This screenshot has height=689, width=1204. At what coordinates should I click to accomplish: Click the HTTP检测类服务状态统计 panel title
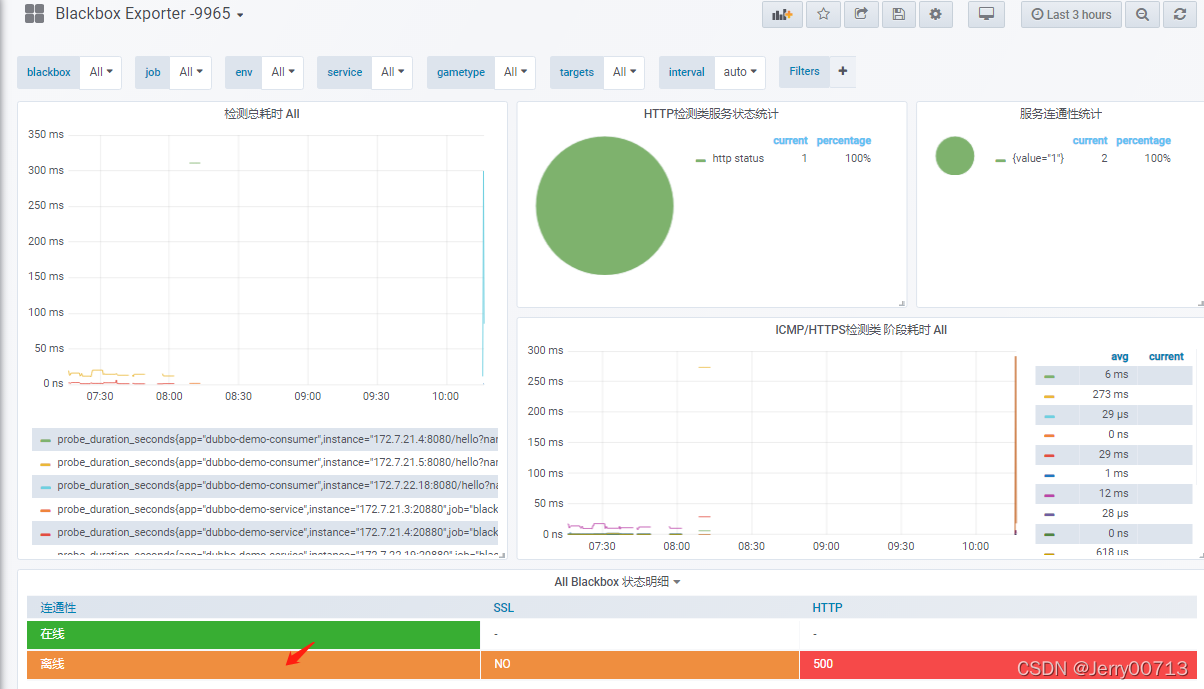[711, 114]
